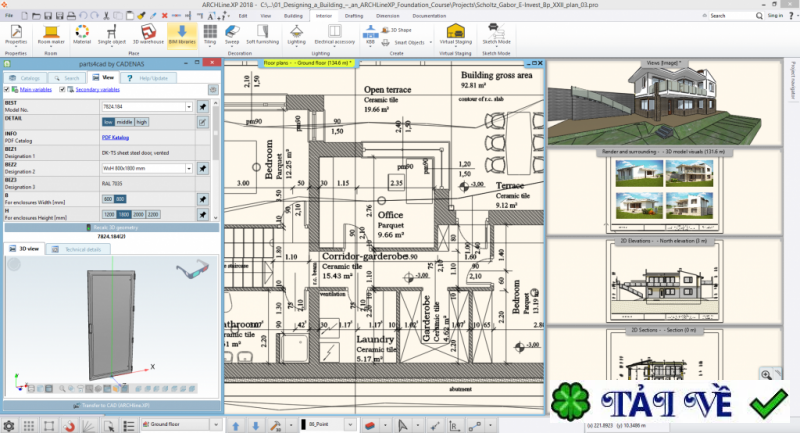
Task: Set detail level to high
Action: coord(142,121)
